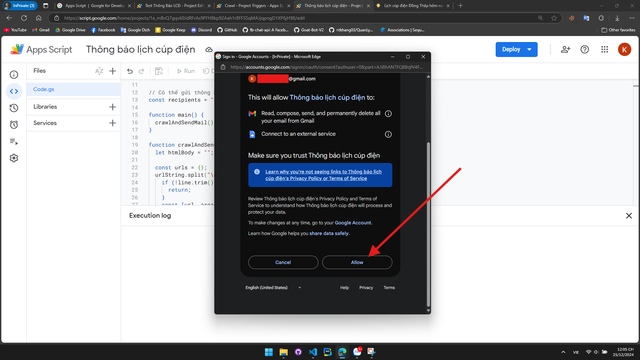Open the learn why Privacy Policy link

(323, 175)
